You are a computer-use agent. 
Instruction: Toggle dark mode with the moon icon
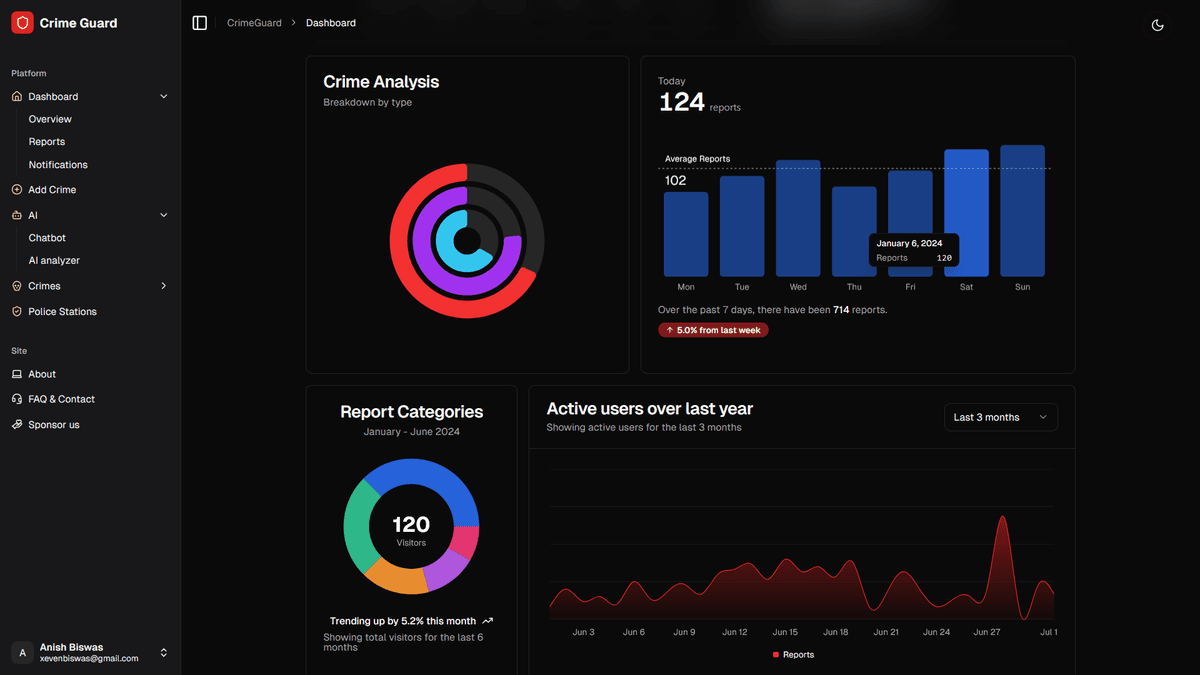tap(1157, 23)
